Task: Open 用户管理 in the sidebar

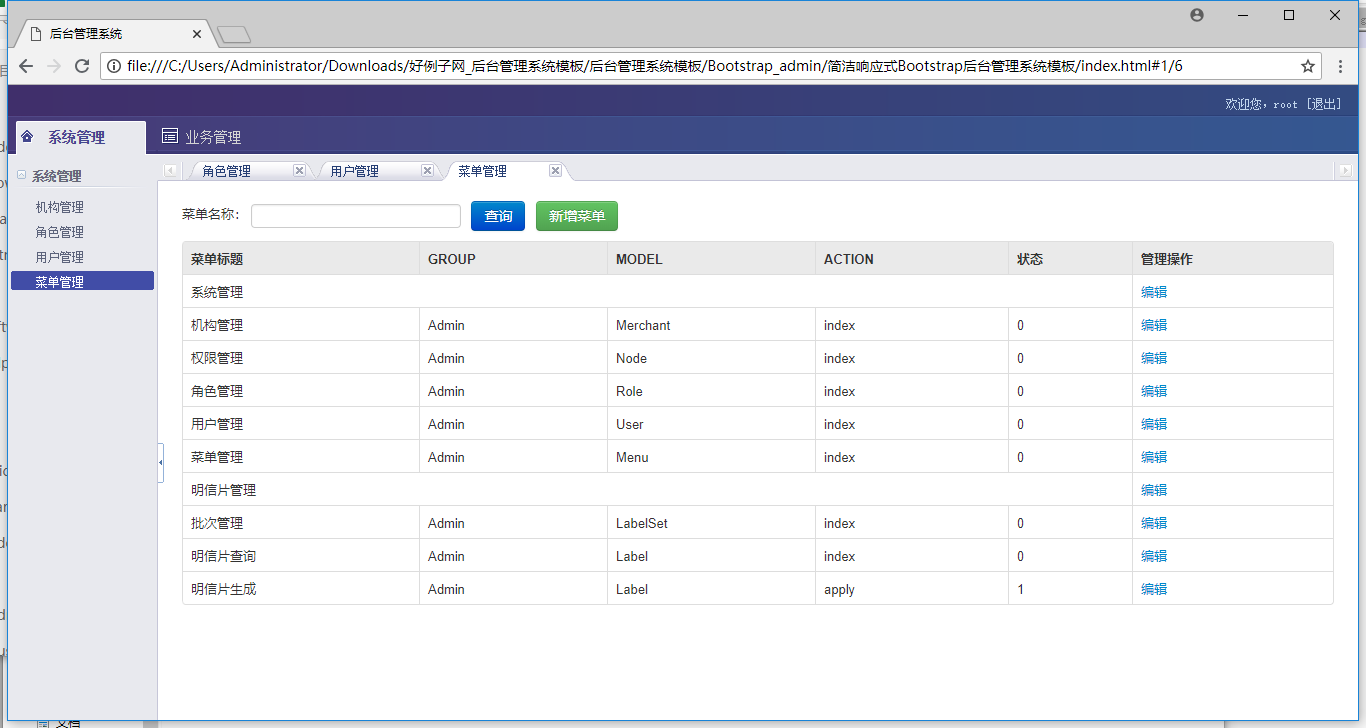Action: [60, 257]
